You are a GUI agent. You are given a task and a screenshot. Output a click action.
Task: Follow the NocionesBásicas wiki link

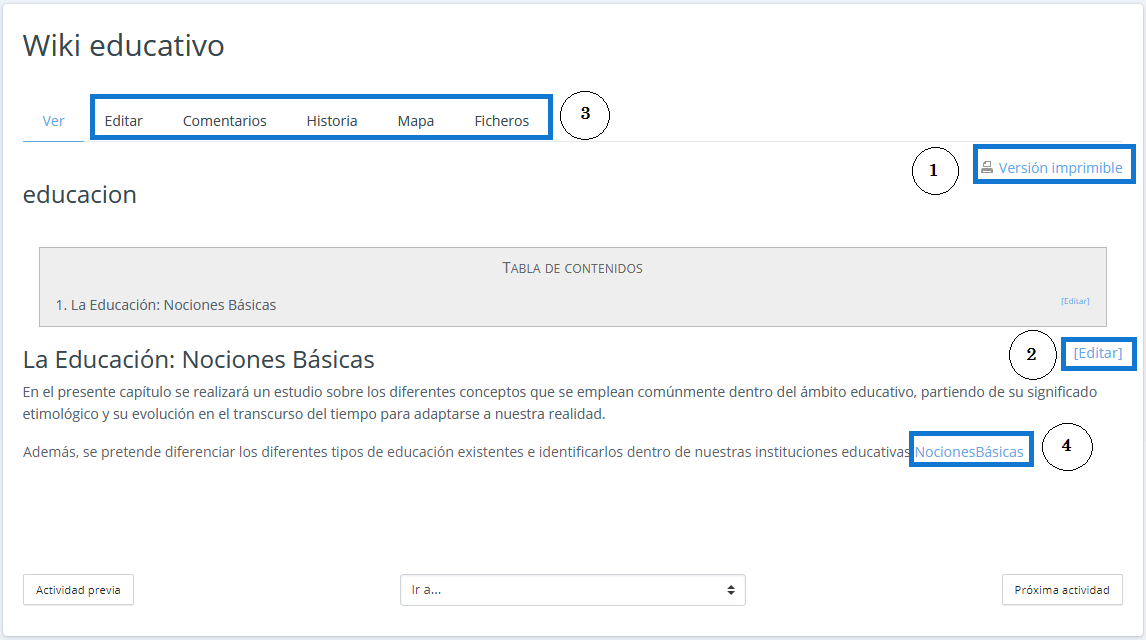tap(969, 452)
